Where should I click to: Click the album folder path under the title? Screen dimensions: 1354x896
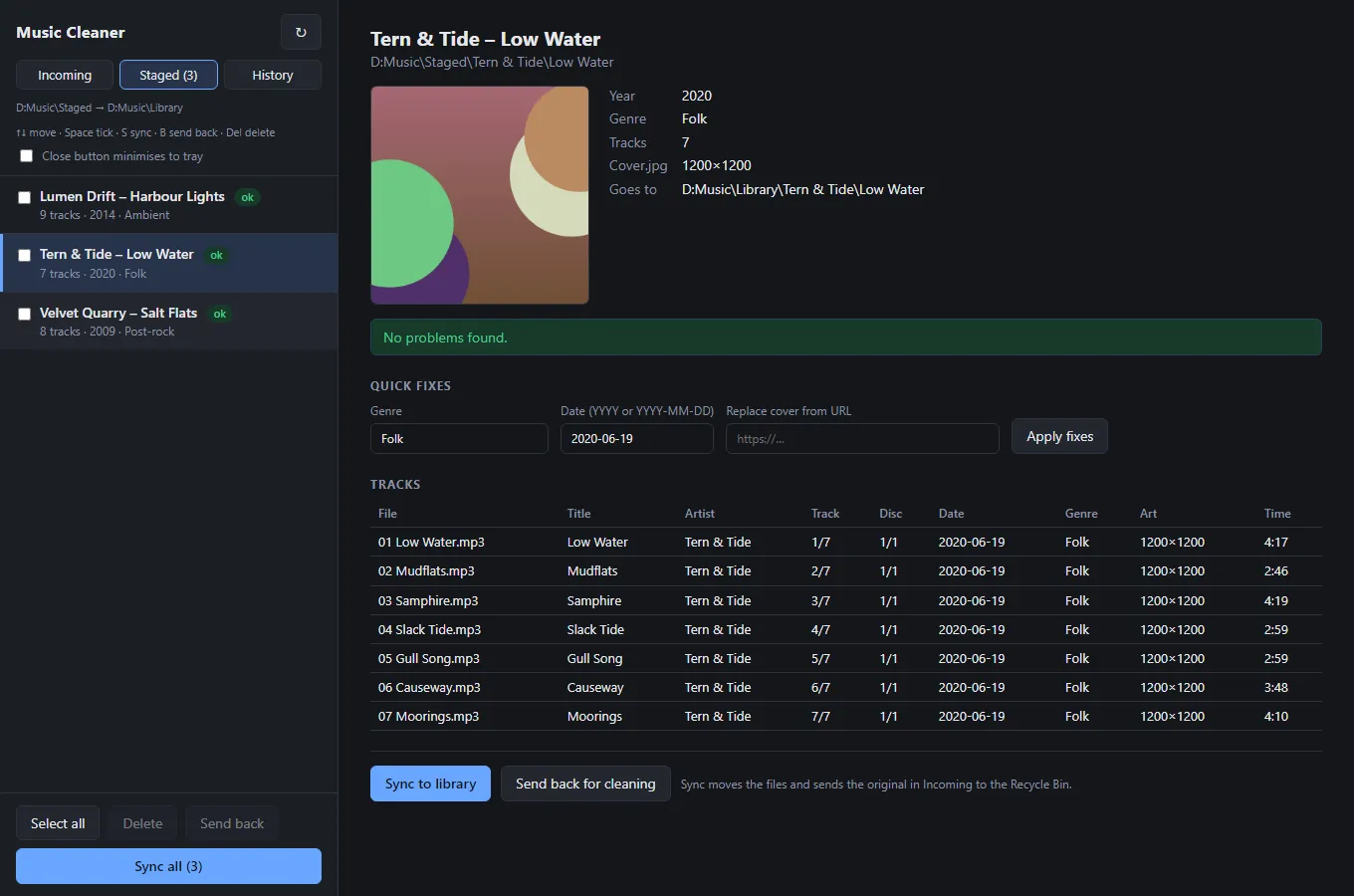(492, 62)
